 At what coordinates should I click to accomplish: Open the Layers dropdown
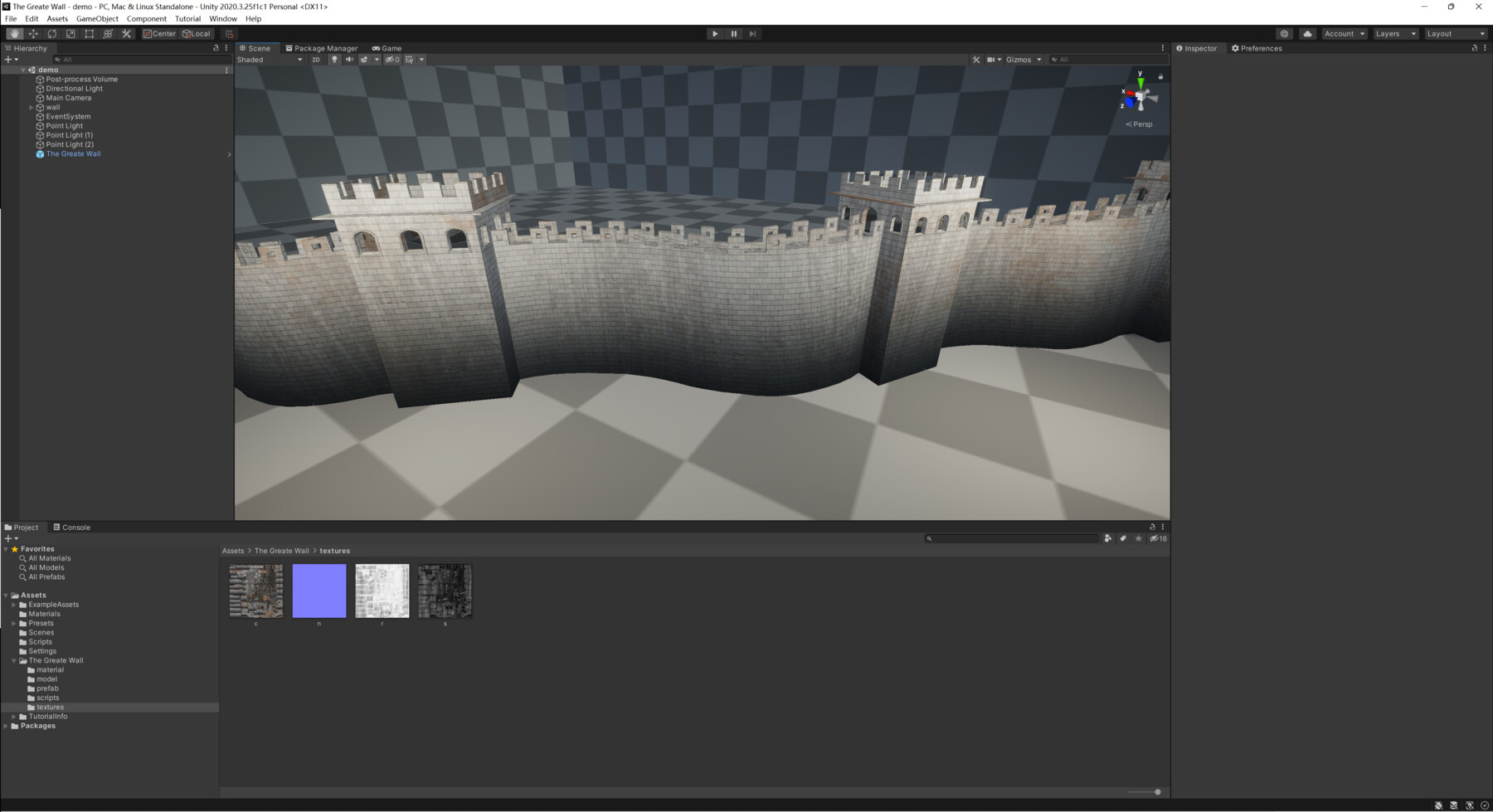pos(1396,34)
